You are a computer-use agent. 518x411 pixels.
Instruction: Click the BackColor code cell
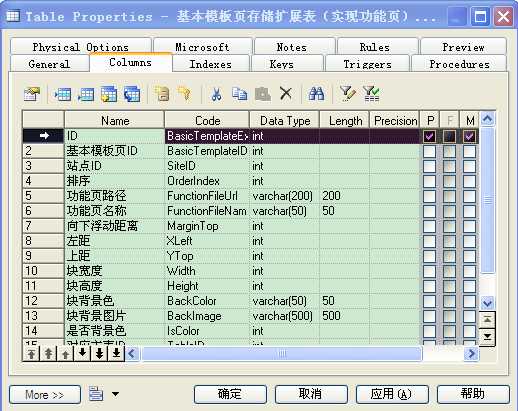click(207, 301)
